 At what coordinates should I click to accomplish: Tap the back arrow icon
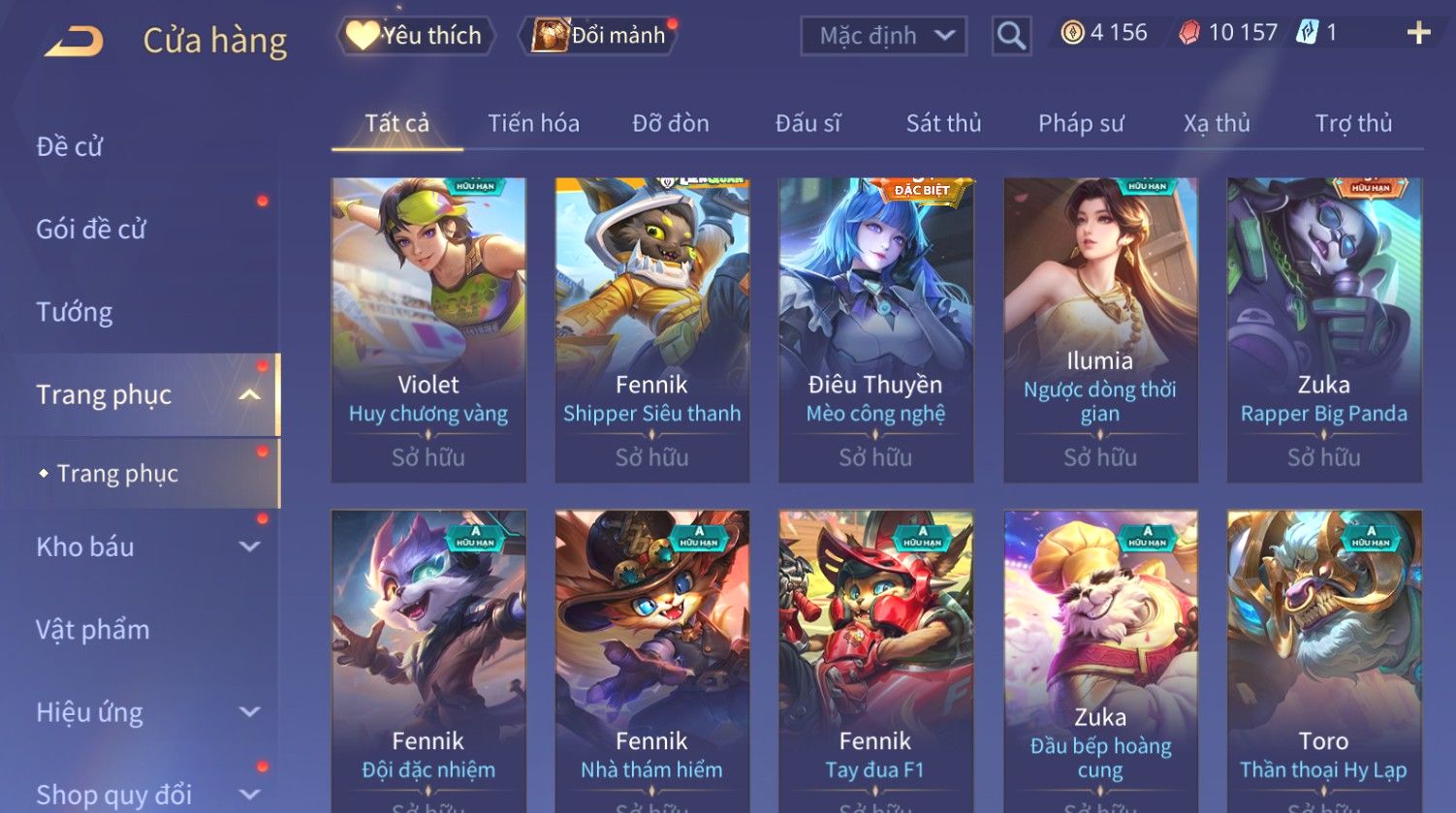[x=75, y=41]
